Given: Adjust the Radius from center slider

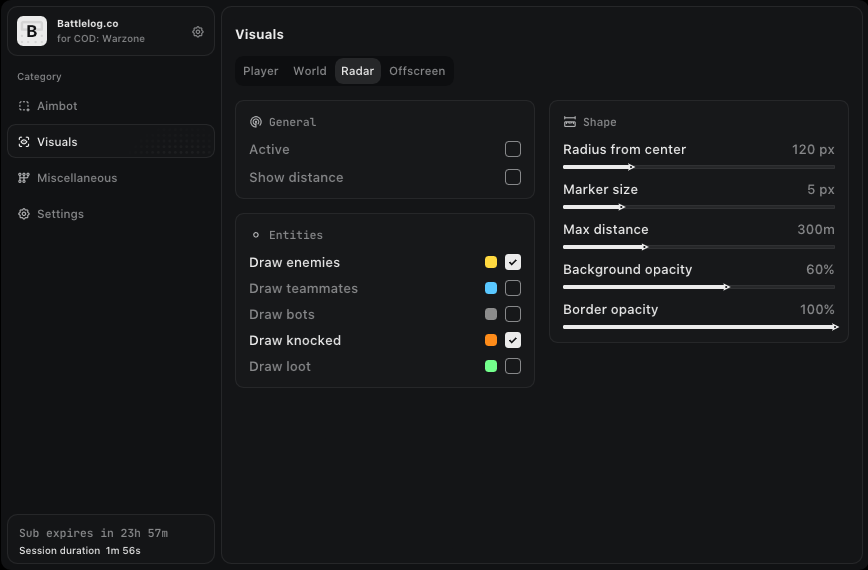Looking at the screenshot, I should [699, 167].
